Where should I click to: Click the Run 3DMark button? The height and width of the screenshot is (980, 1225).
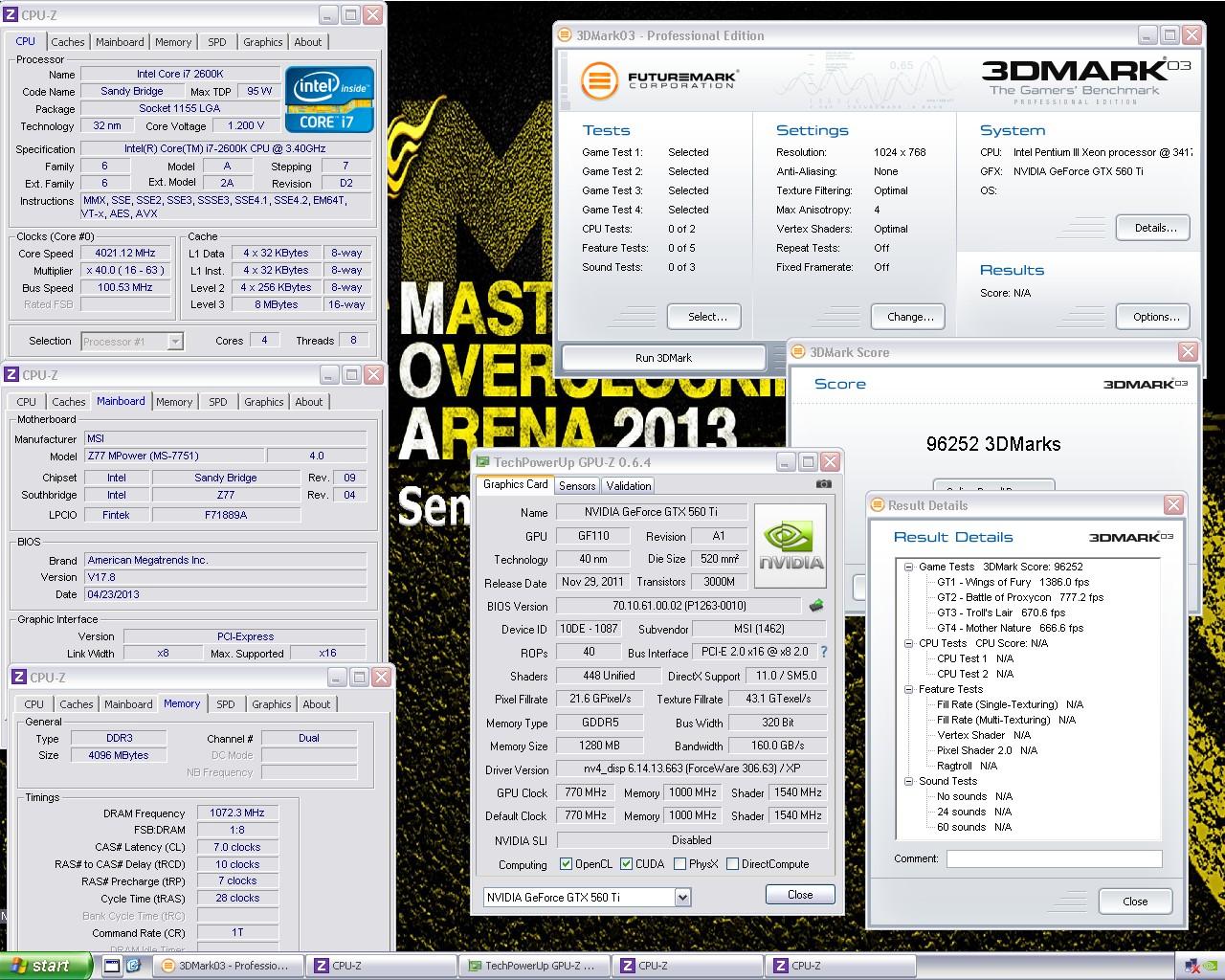click(x=663, y=358)
